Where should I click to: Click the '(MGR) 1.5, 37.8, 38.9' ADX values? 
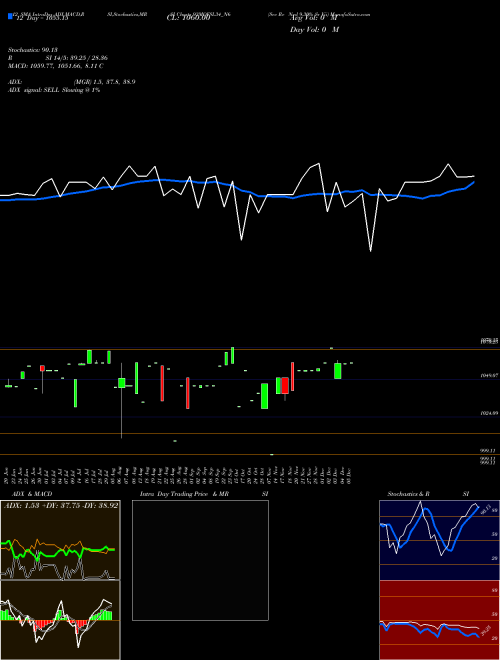(104, 82)
